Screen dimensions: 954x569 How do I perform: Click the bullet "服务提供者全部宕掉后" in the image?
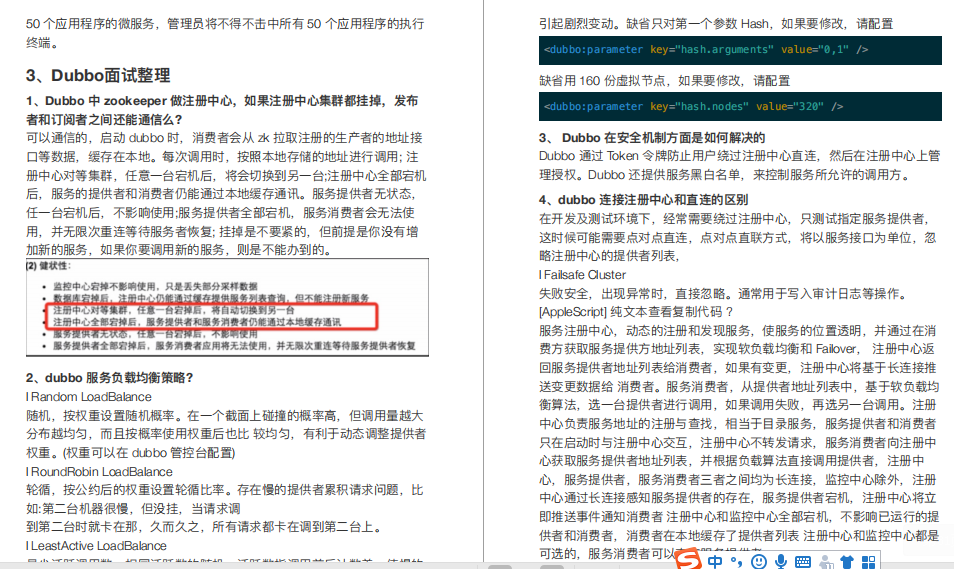234,346
